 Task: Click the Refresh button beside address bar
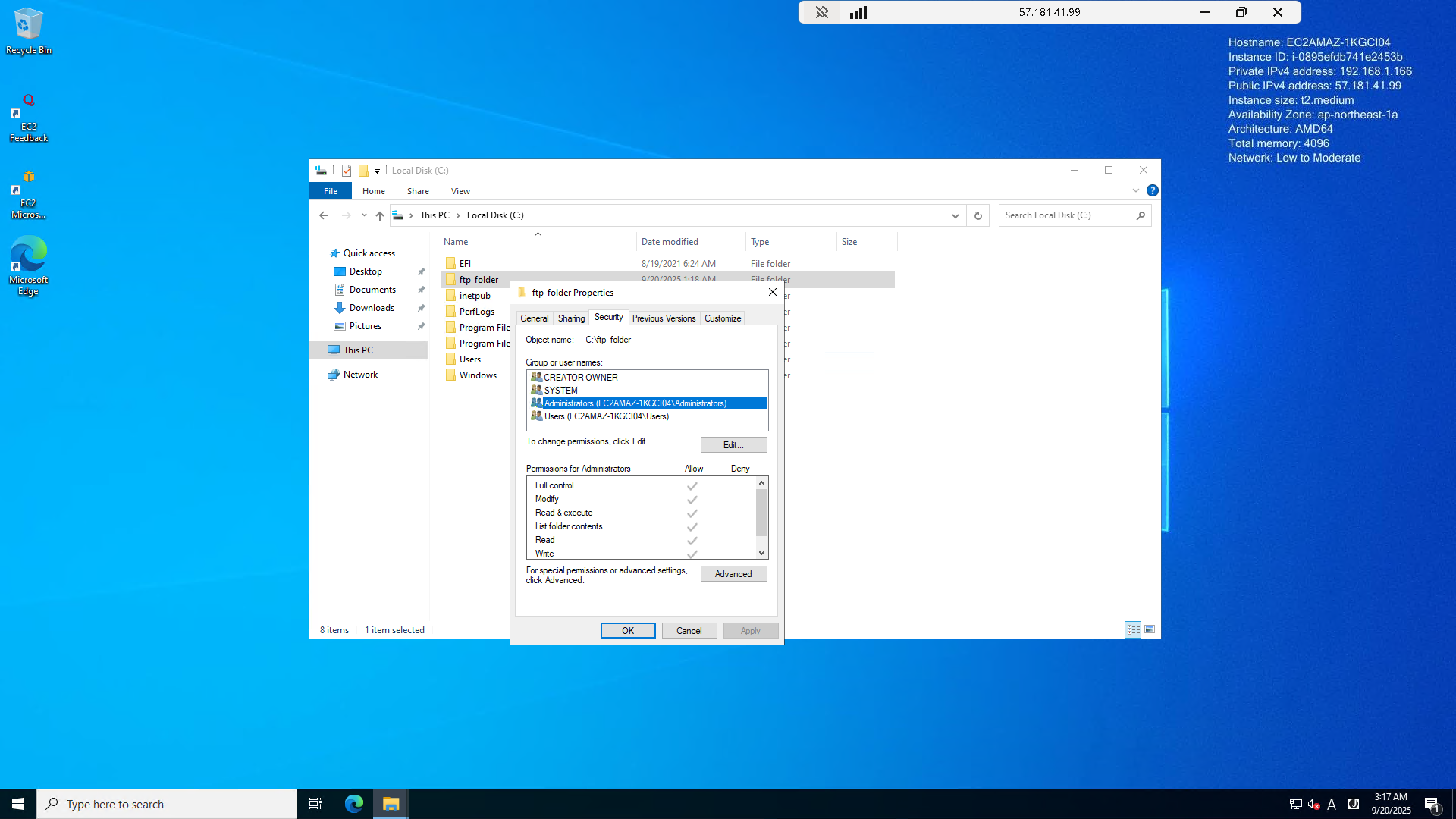978,216
